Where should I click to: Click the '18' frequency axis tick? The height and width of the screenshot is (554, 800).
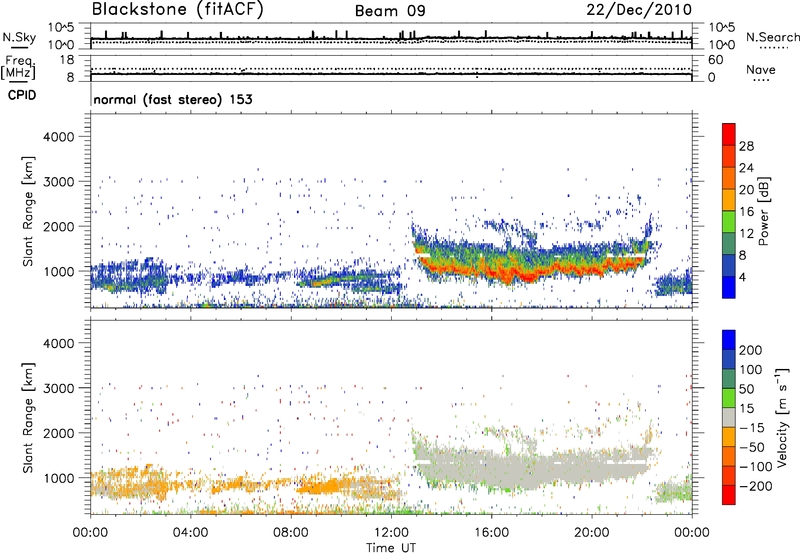[67, 60]
